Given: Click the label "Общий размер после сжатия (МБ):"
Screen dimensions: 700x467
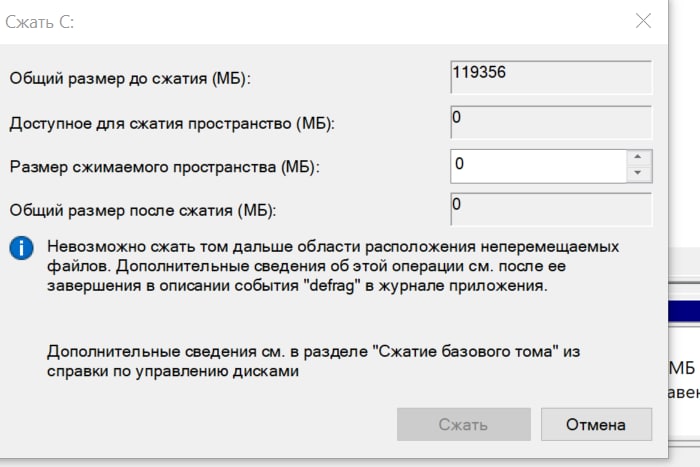Looking at the screenshot, I should pyautogui.click(x=143, y=210).
